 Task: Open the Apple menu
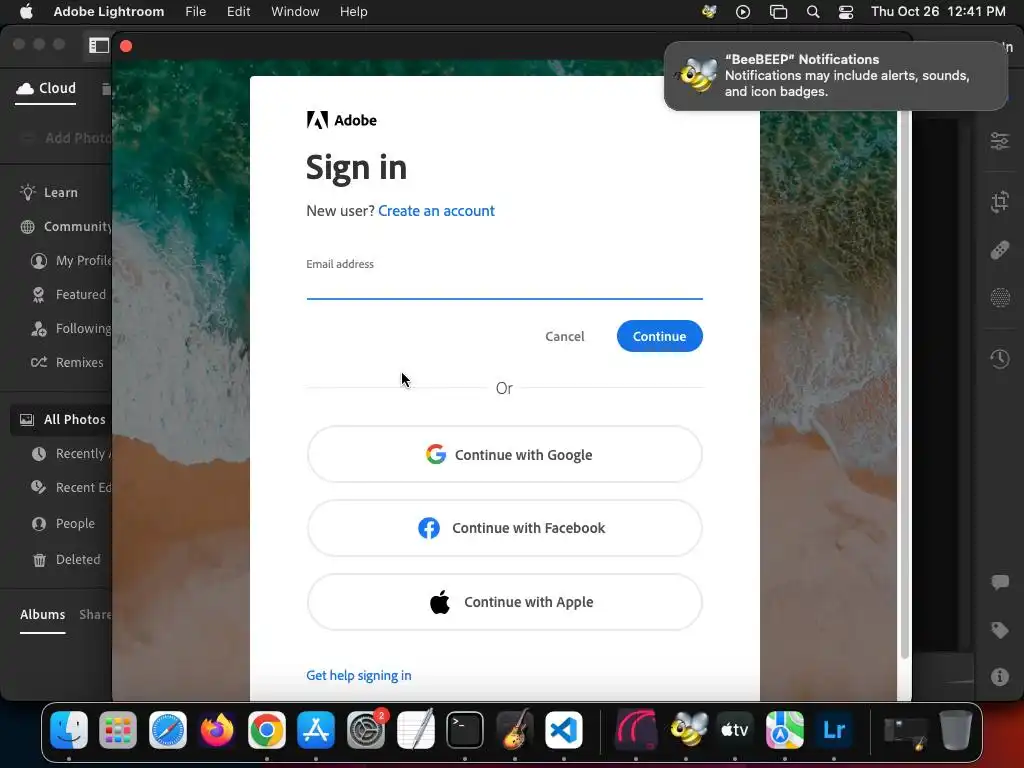26,12
